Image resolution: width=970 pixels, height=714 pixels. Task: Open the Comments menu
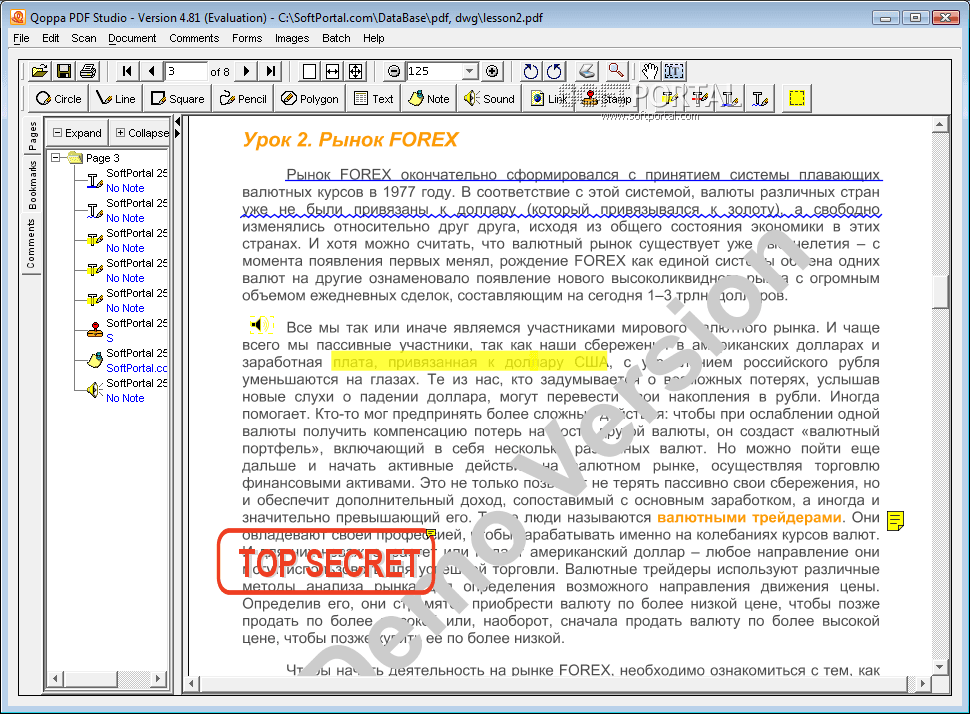click(194, 38)
